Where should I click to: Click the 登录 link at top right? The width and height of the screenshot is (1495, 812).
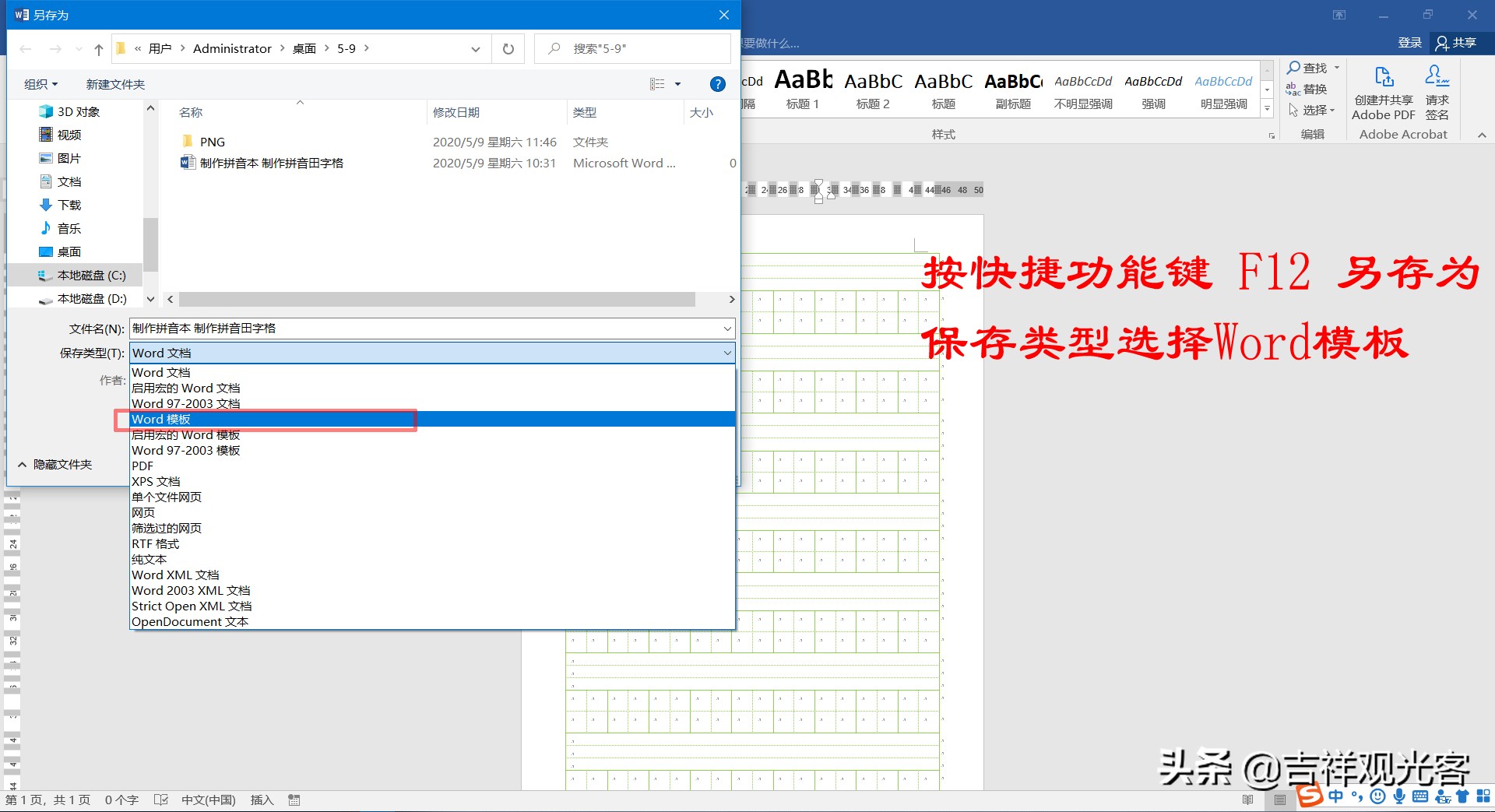click(x=1409, y=42)
